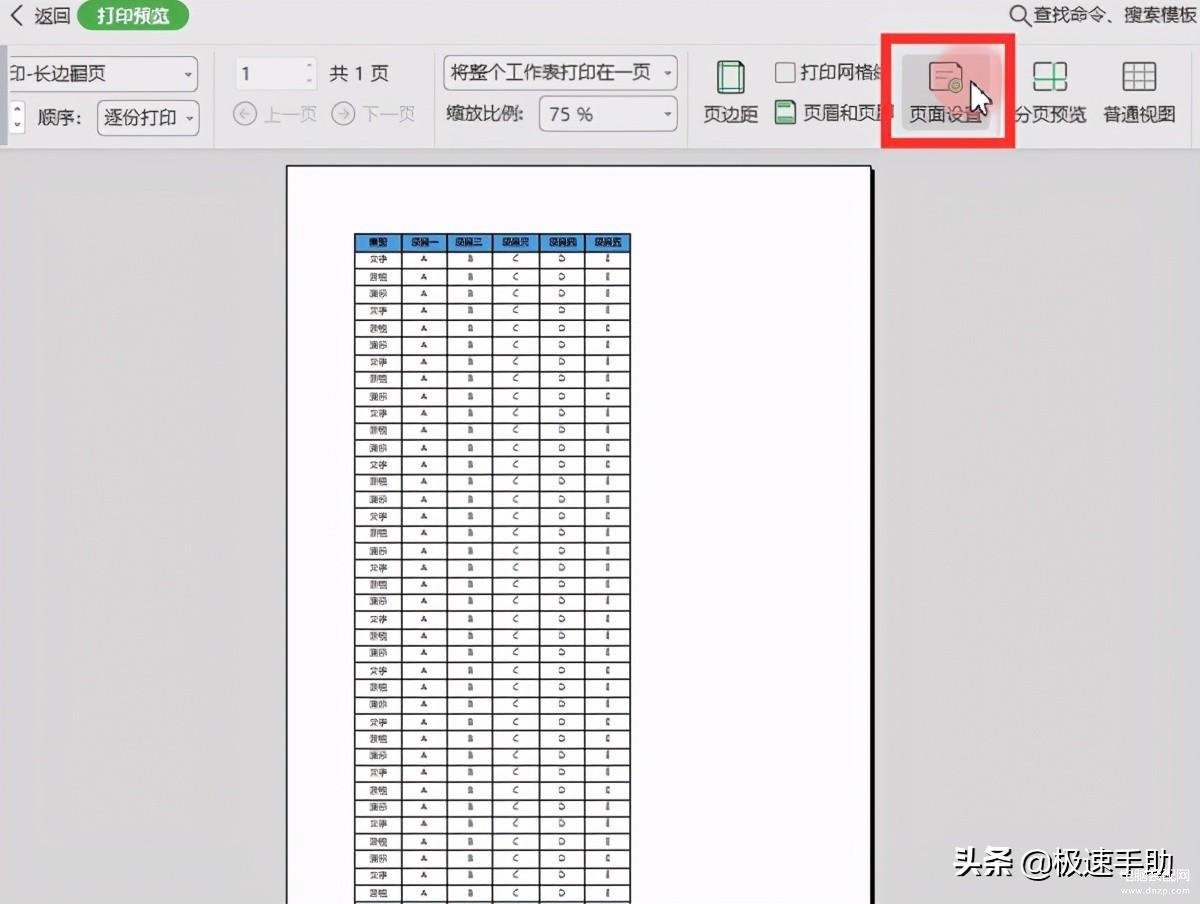Open the 将整个工作表打印在一页 scaling dropdown
The width and height of the screenshot is (1200, 904).
point(560,72)
